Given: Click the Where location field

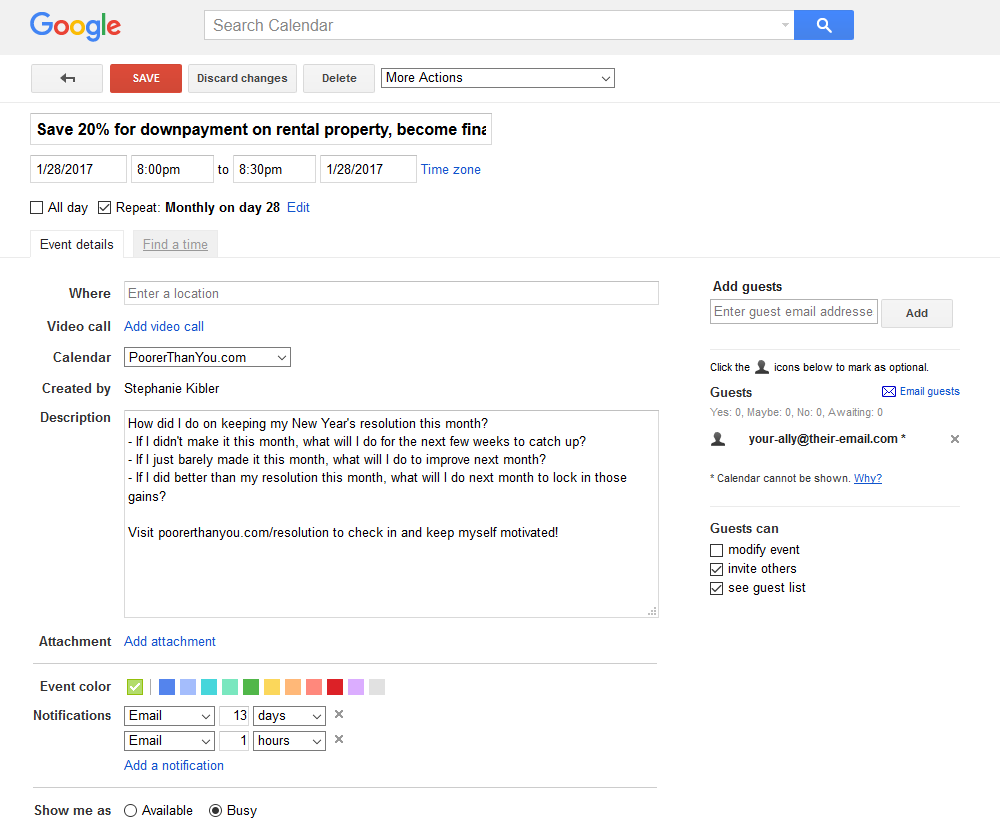Looking at the screenshot, I should (x=391, y=293).
